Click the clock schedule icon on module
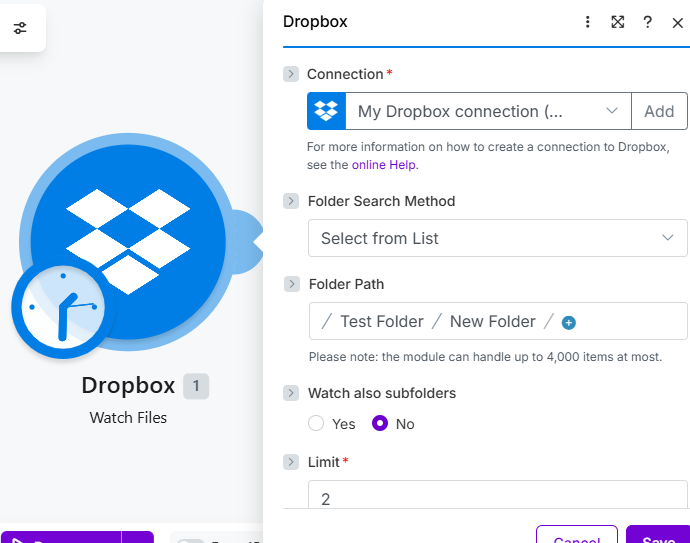Image resolution: width=690 pixels, height=543 pixels. 63,307
